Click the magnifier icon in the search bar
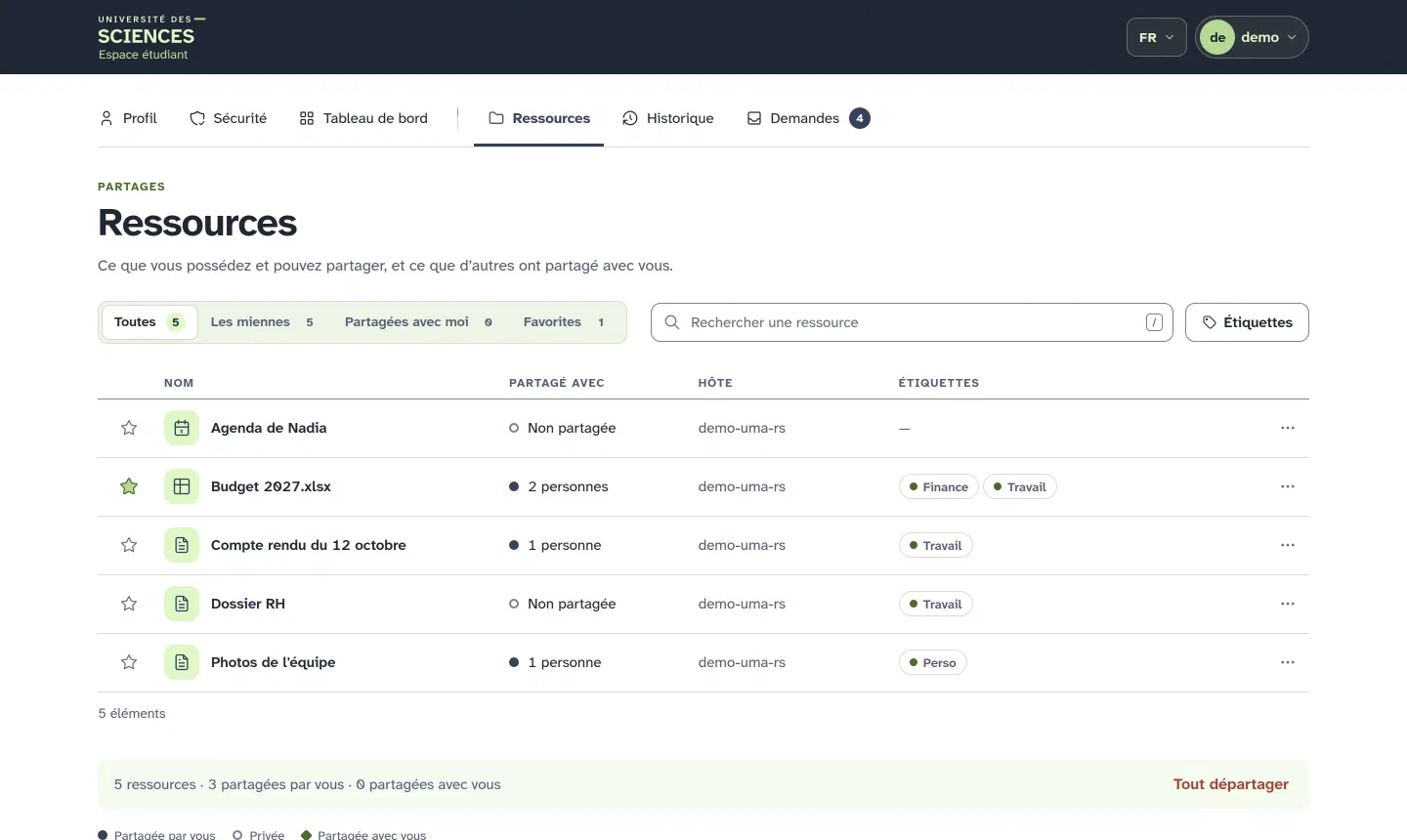The height and width of the screenshot is (840, 1407). (x=672, y=322)
